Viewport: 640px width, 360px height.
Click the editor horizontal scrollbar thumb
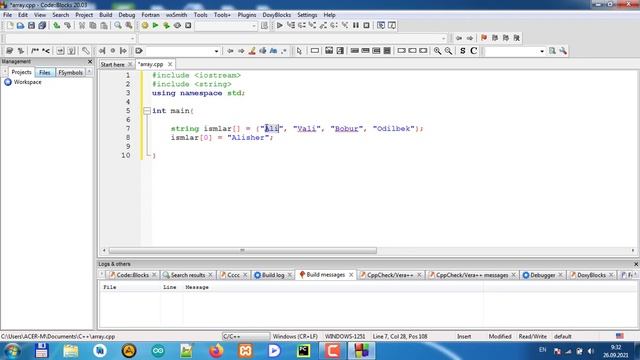[242, 250]
